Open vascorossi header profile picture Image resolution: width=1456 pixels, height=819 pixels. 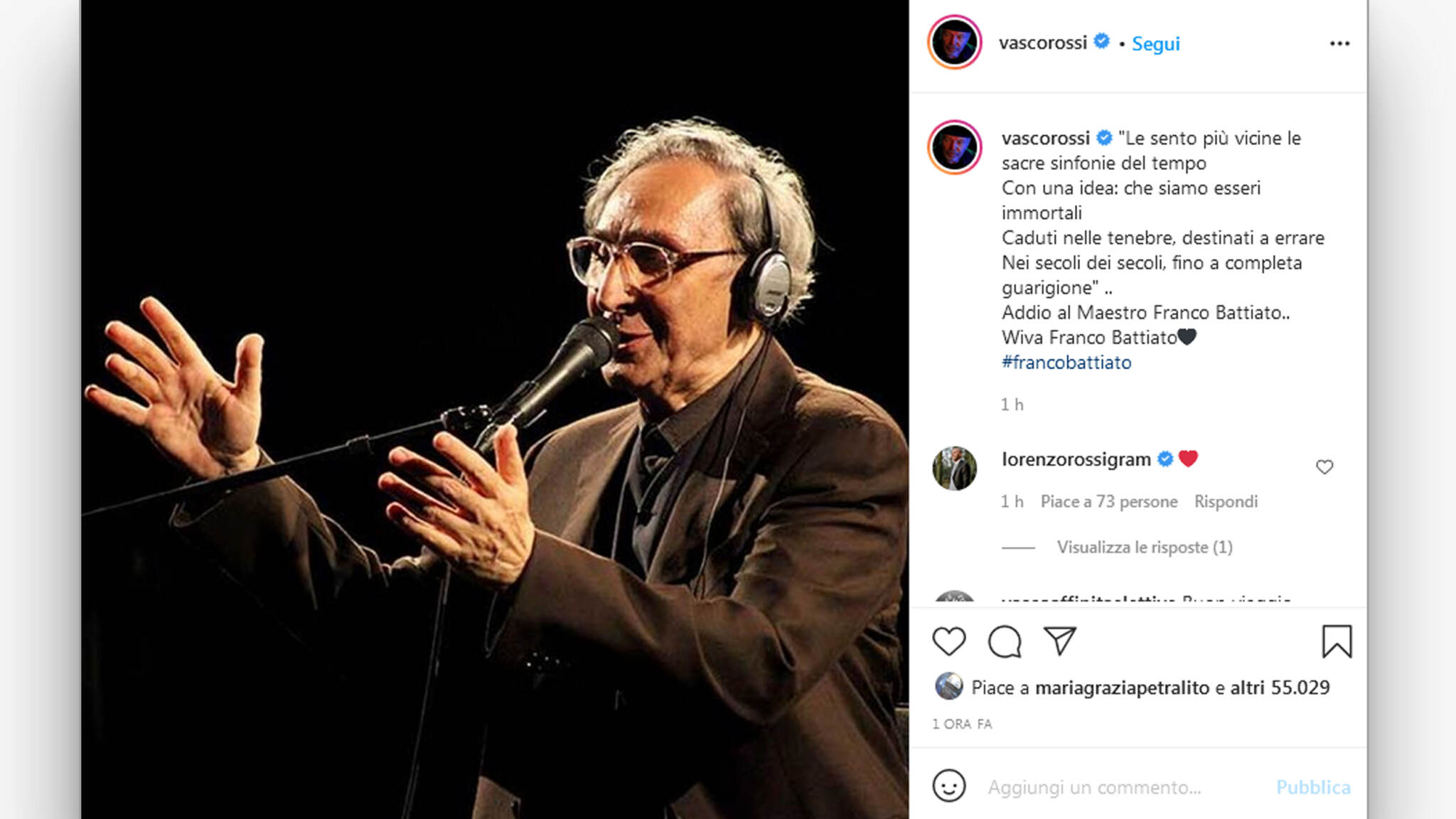pyautogui.click(x=954, y=42)
